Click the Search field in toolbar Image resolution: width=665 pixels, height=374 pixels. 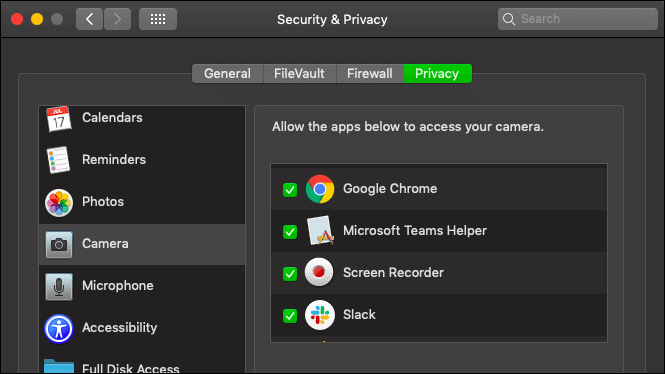(578, 19)
